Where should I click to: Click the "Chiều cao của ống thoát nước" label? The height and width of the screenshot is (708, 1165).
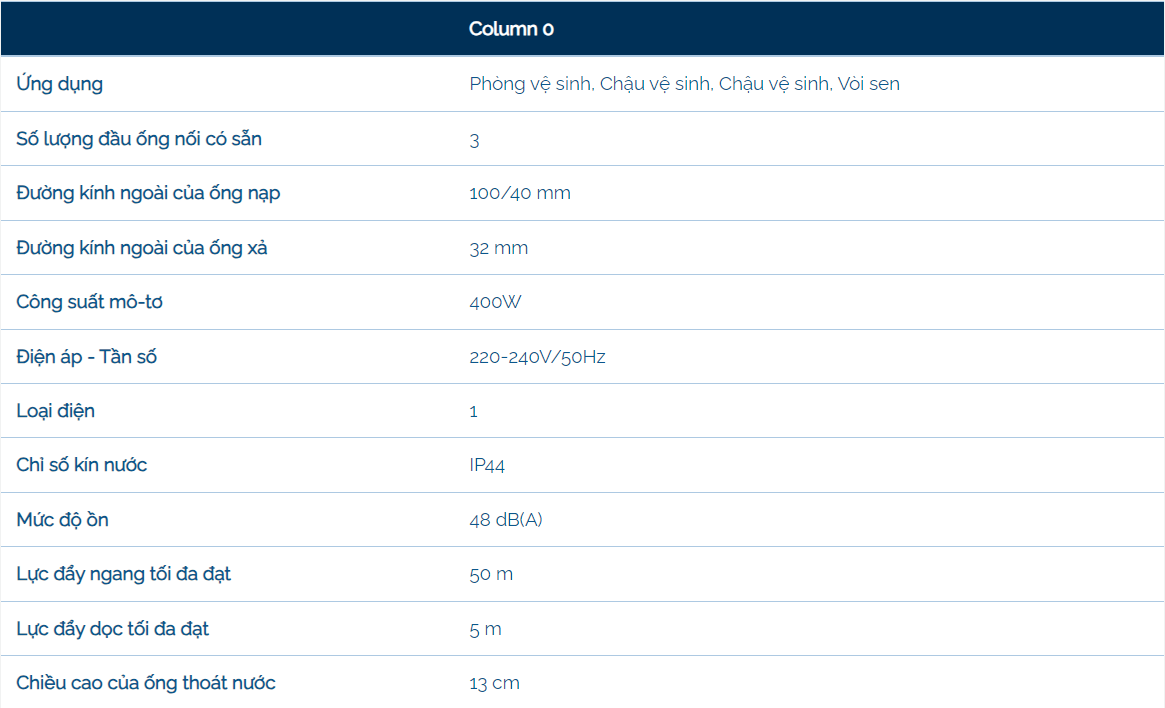click(x=146, y=683)
